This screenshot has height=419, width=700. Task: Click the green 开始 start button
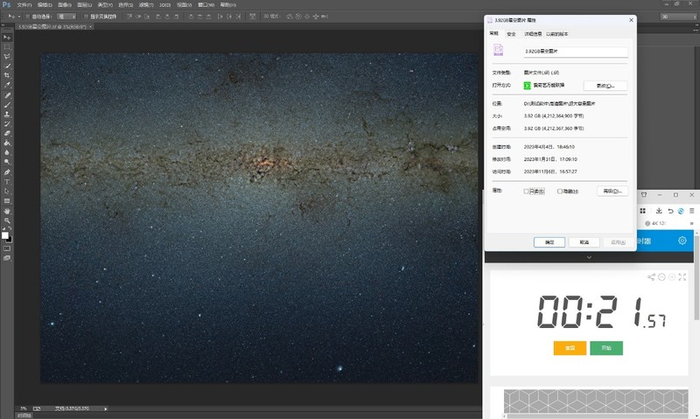pos(605,348)
